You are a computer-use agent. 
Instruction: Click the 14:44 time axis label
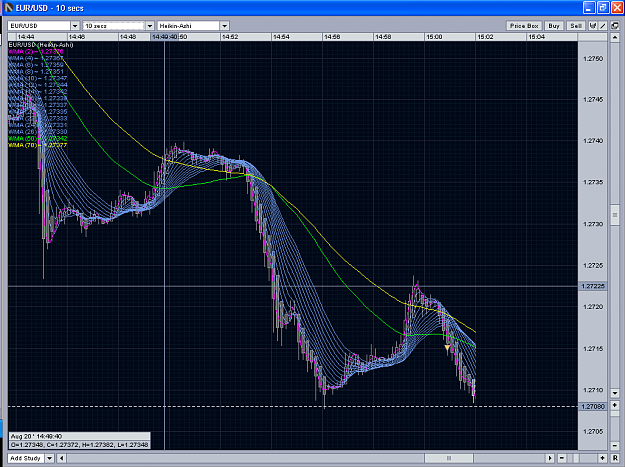26,37
